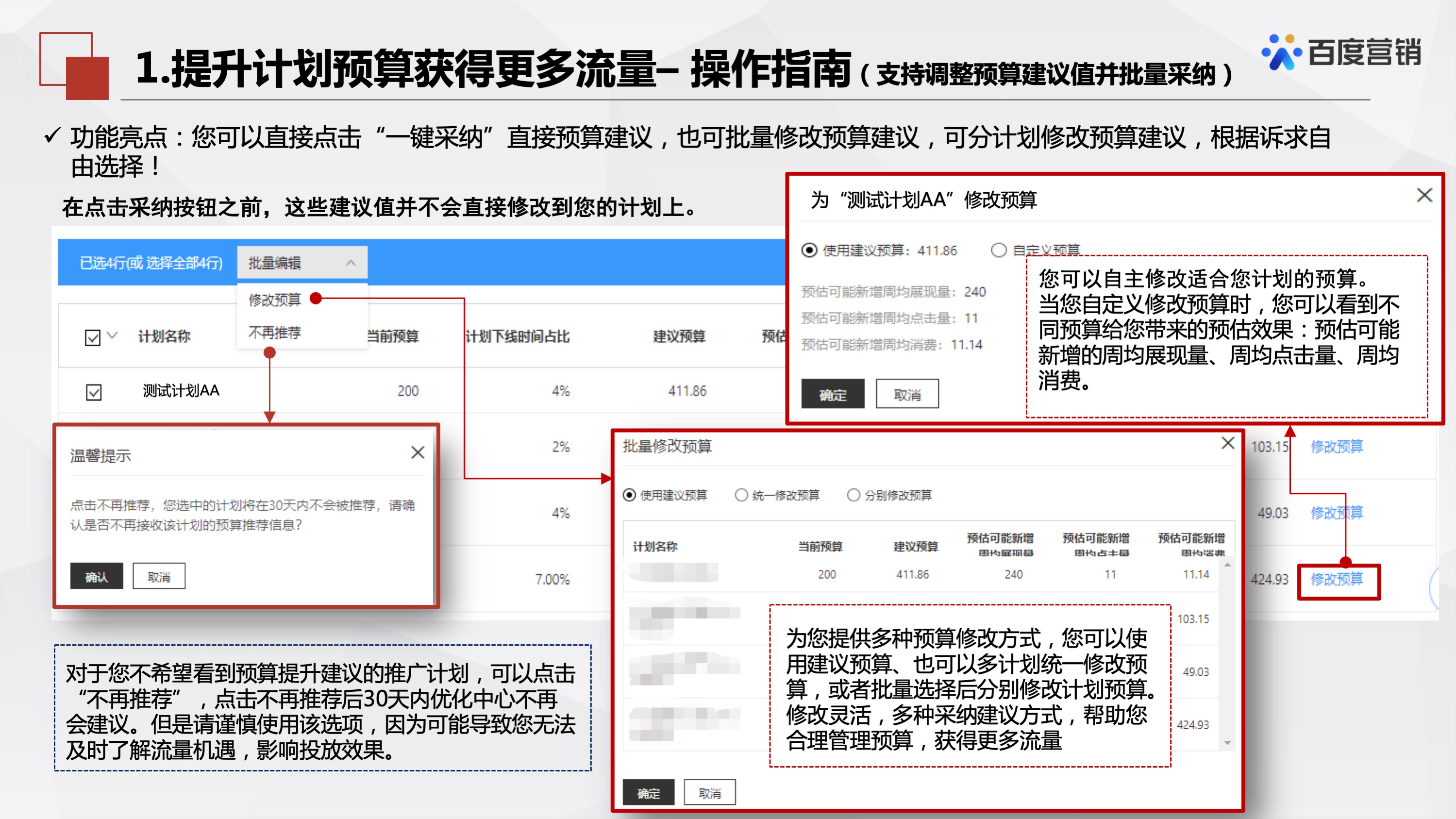Click 确定 in the 测试计划AA budget dialog
1456x819 pixels.
coord(833,394)
